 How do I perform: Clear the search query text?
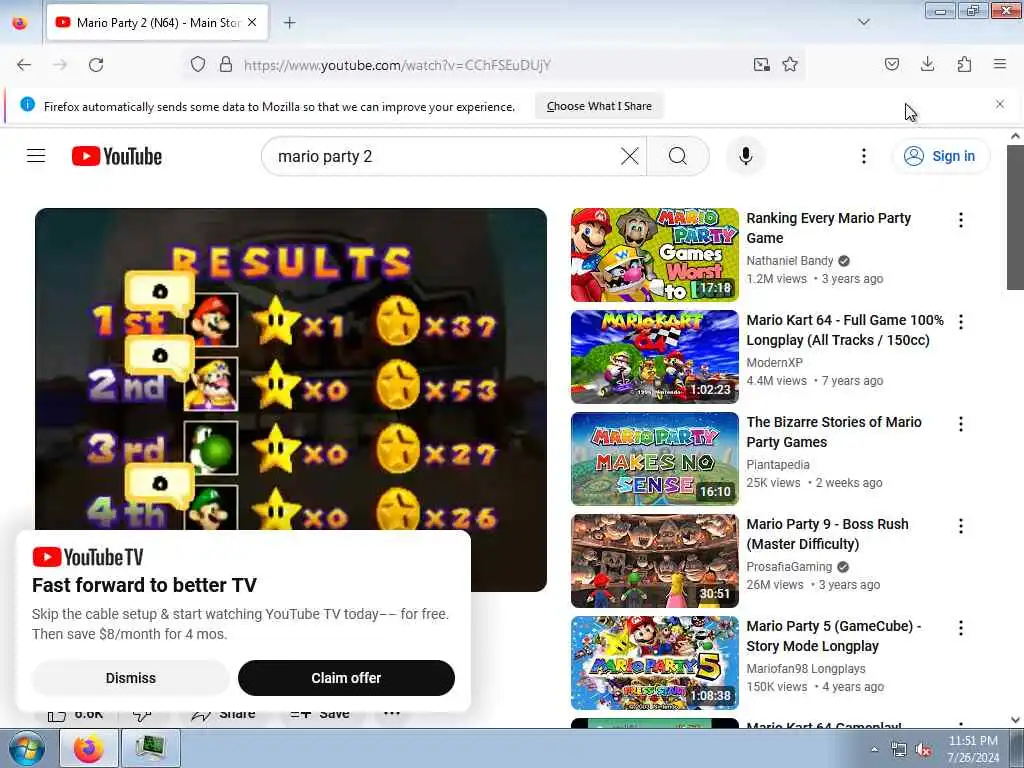(630, 156)
